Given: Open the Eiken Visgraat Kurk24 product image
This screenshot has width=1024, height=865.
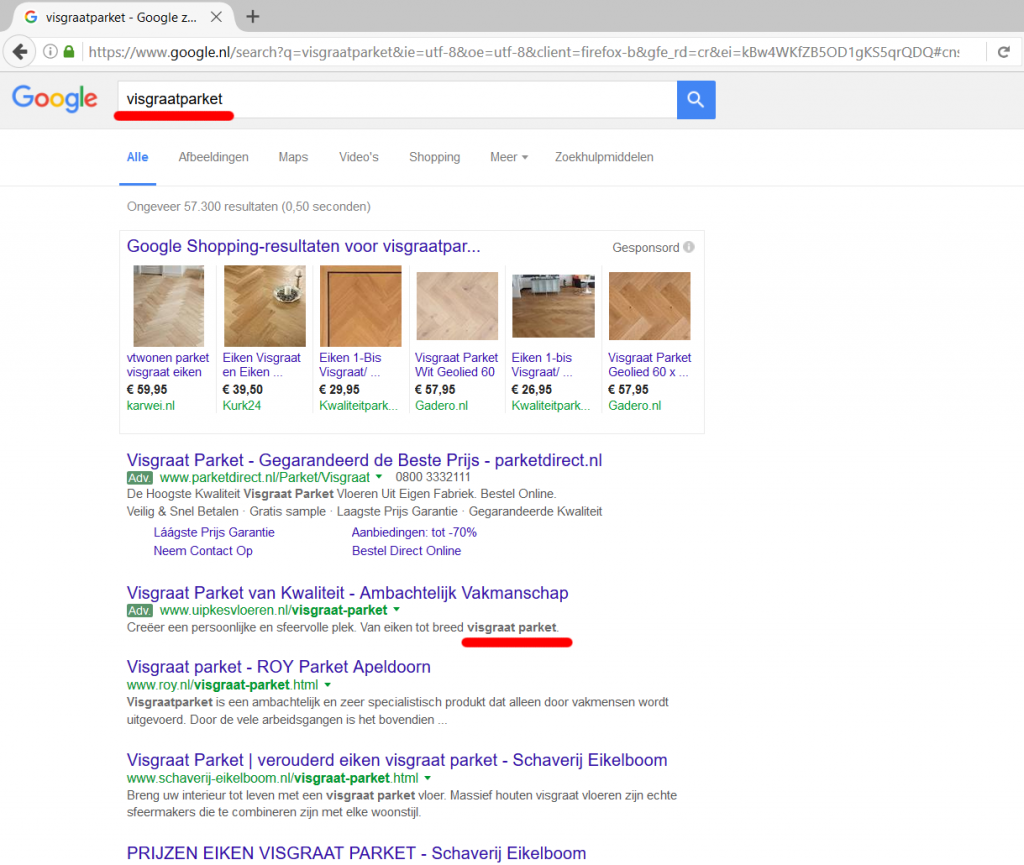Looking at the screenshot, I should pos(264,306).
